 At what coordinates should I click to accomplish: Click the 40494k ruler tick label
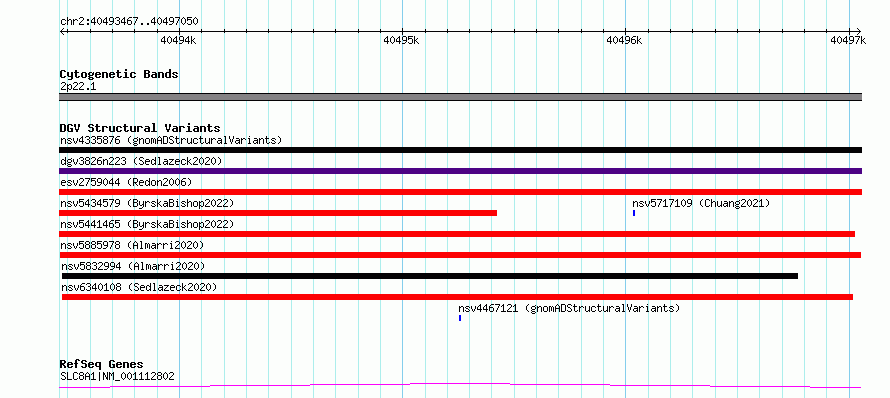[178, 40]
